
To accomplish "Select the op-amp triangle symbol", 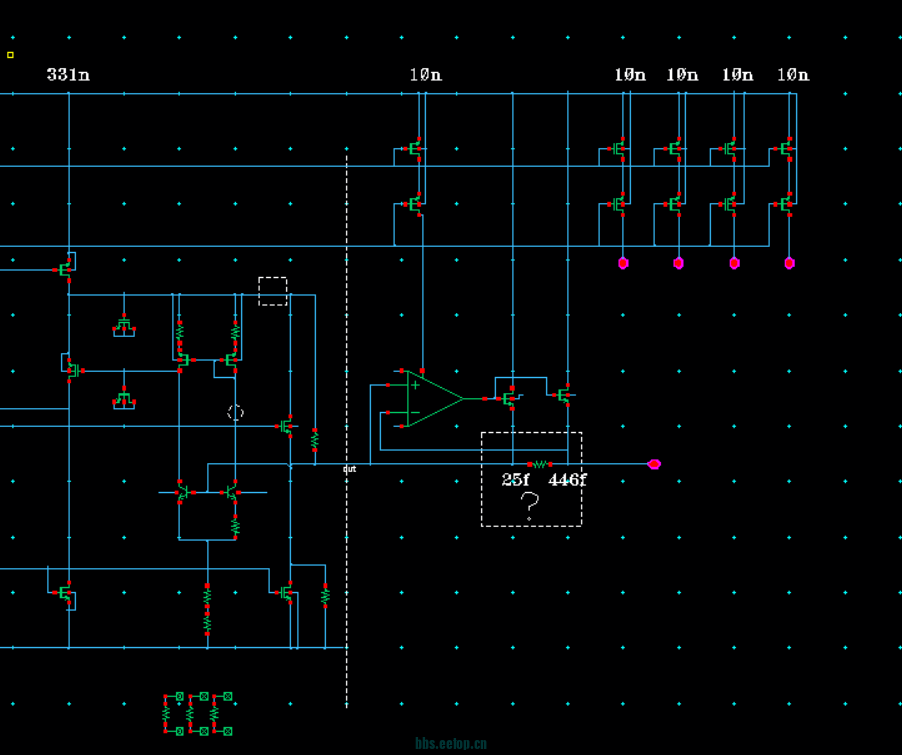I will (x=430, y=399).
